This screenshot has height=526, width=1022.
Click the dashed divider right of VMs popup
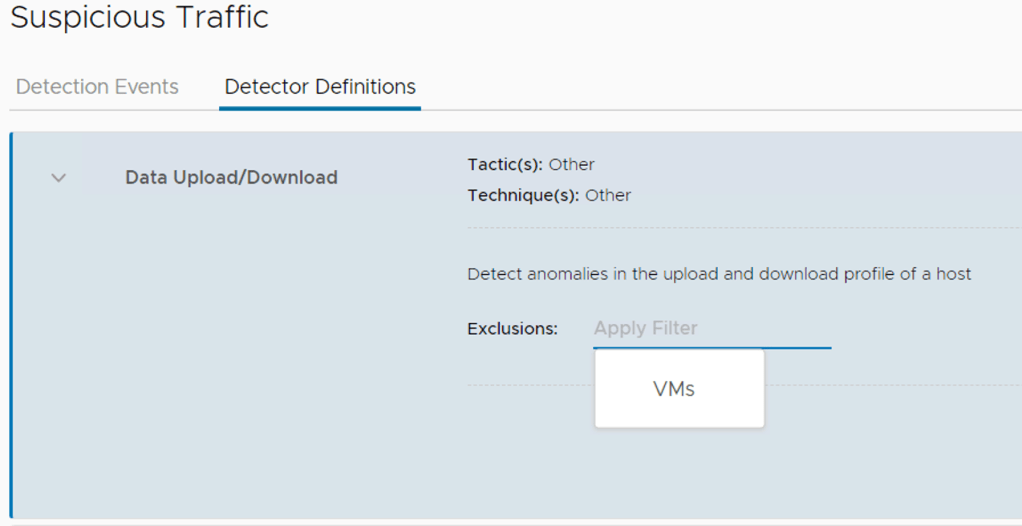[890, 385]
